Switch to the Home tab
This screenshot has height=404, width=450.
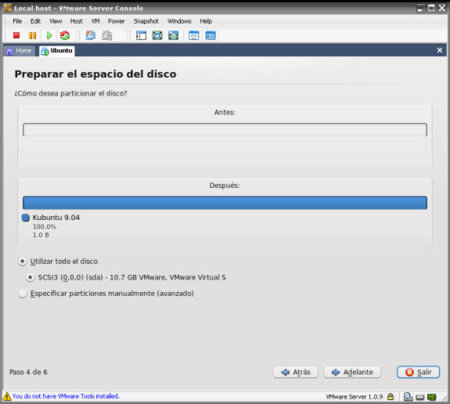point(19,51)
